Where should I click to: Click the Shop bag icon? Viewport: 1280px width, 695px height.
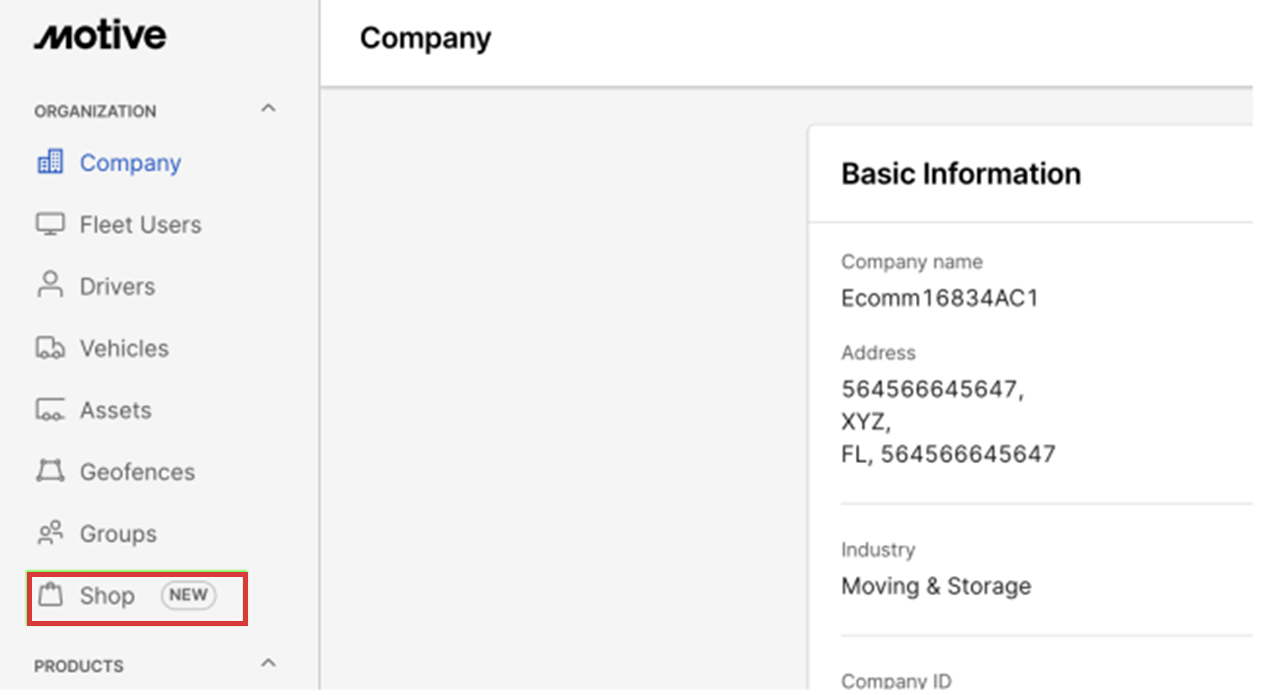[50, 596]
